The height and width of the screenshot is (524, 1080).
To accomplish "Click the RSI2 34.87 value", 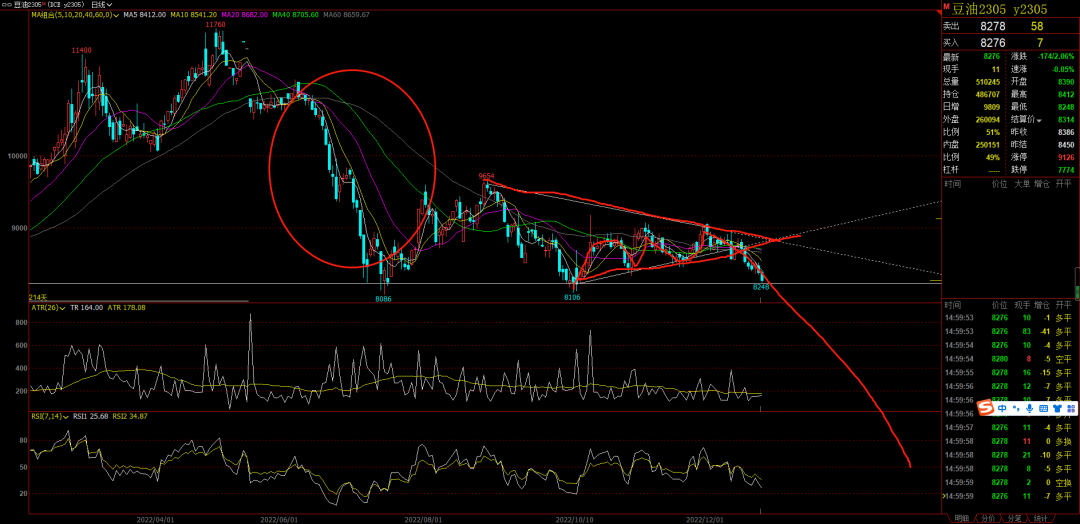I will pos(130,416).
